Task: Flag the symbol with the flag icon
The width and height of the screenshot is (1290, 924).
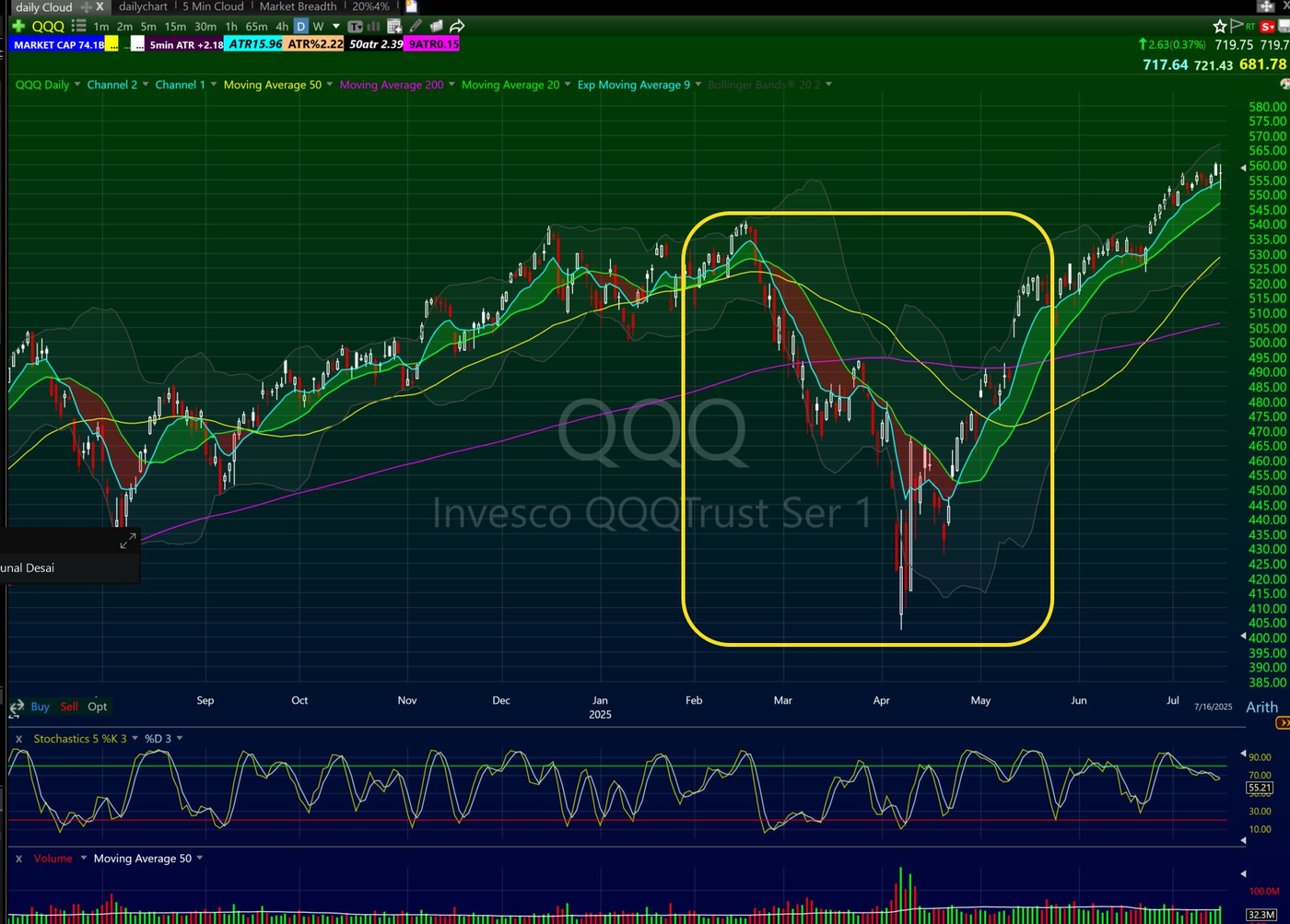Action: [x=1236, y=26]
